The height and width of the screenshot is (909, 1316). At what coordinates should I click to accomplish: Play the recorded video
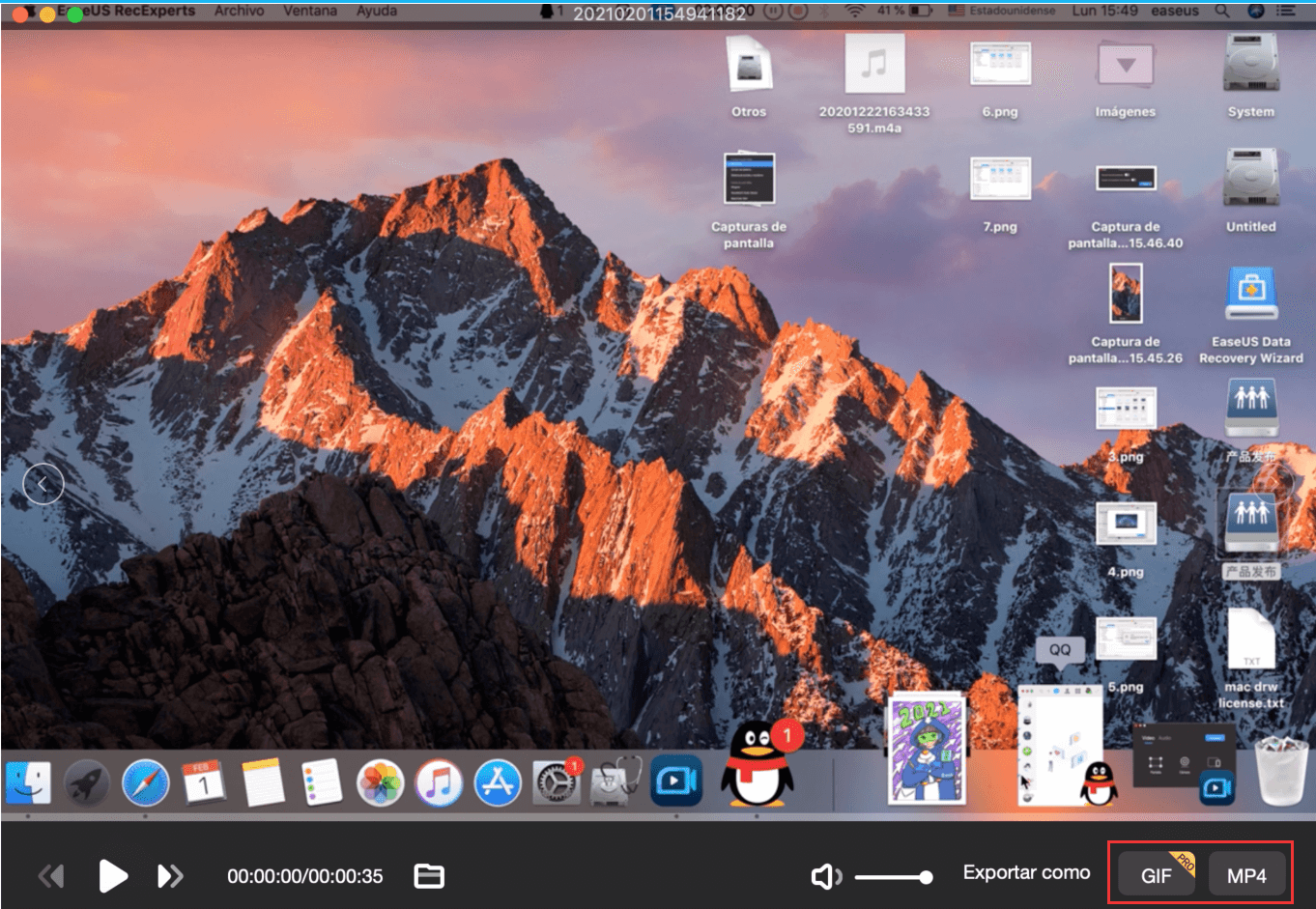(x=113, y=876)
